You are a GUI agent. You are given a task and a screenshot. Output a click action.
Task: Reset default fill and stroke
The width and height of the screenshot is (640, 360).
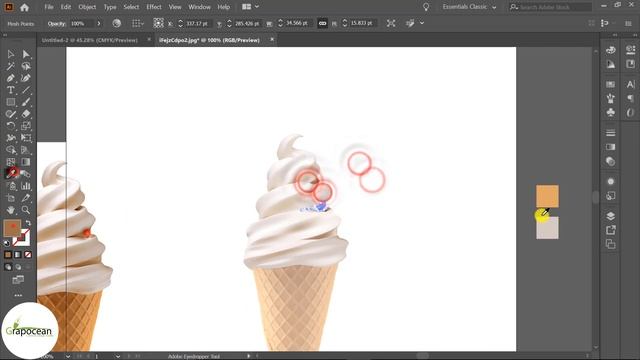click(7, 243)
